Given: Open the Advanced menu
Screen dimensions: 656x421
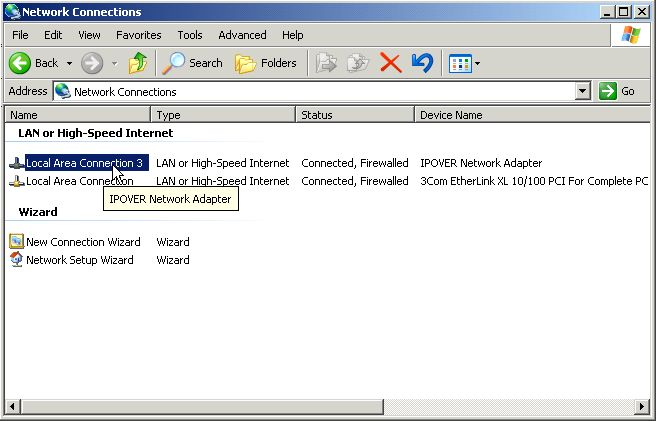Looking at the screenshot, I should point(242,35).
